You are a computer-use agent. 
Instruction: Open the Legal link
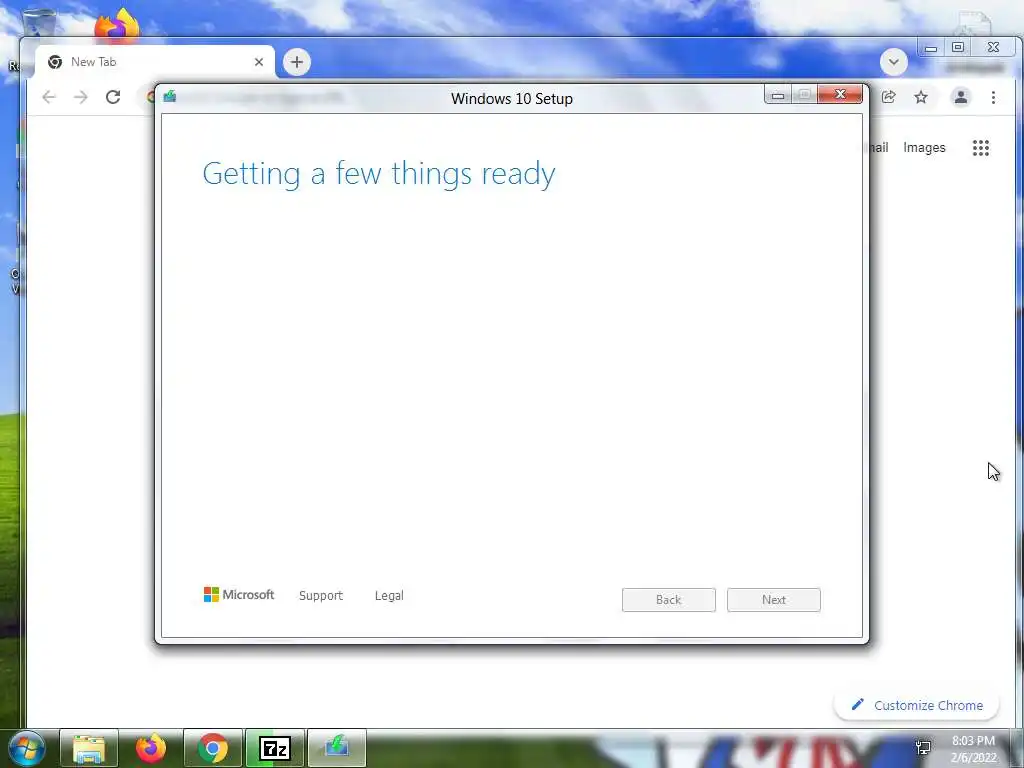click(x=389, y=596)
